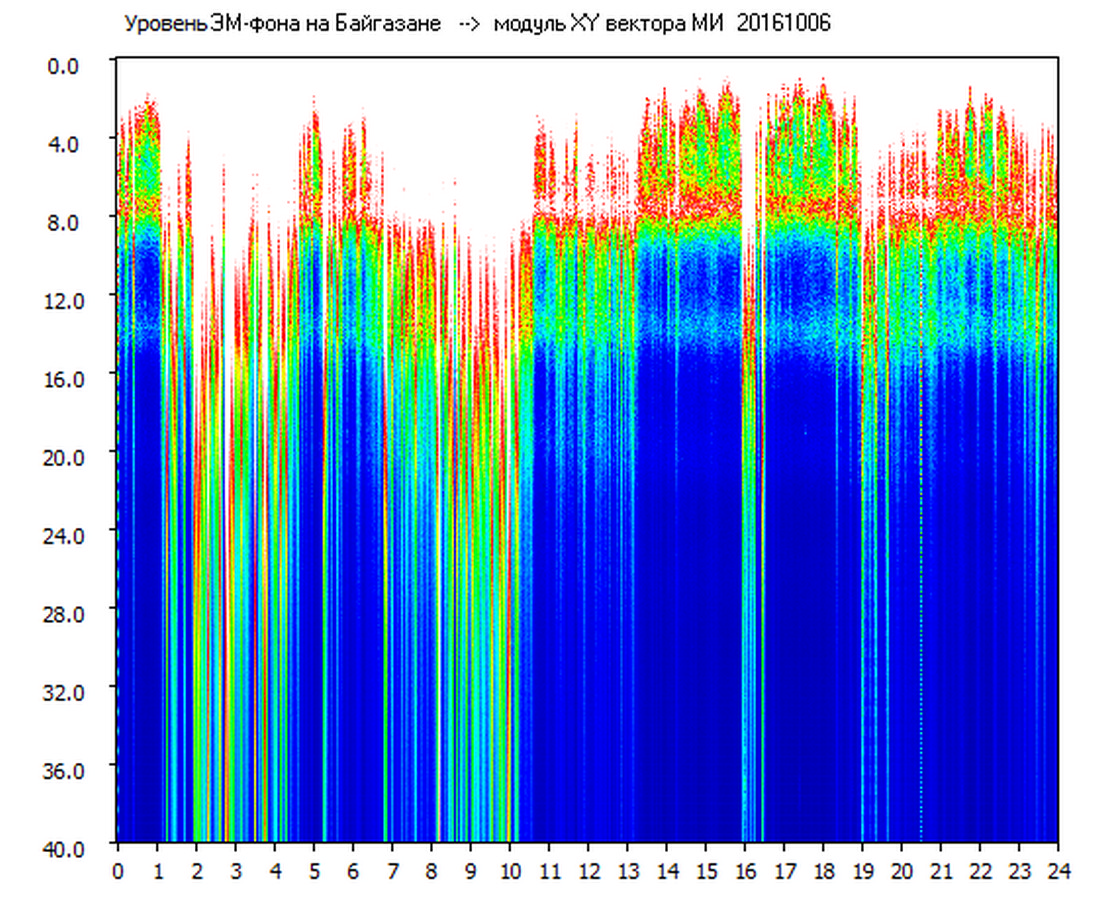Click the date 20161006 in the title
This screenshot has width=1096, height=900.
click(783, 24)
